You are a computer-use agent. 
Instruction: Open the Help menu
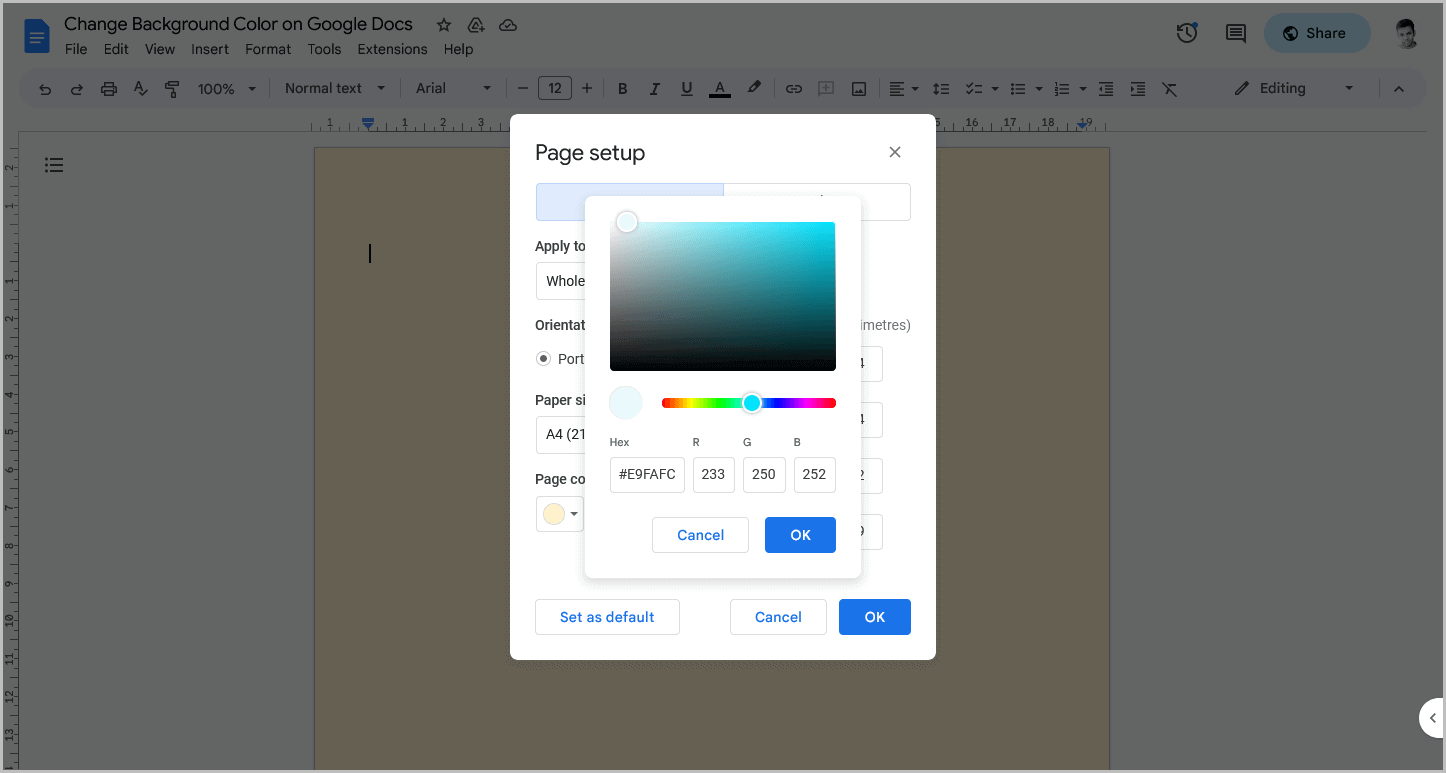point(458,49)
